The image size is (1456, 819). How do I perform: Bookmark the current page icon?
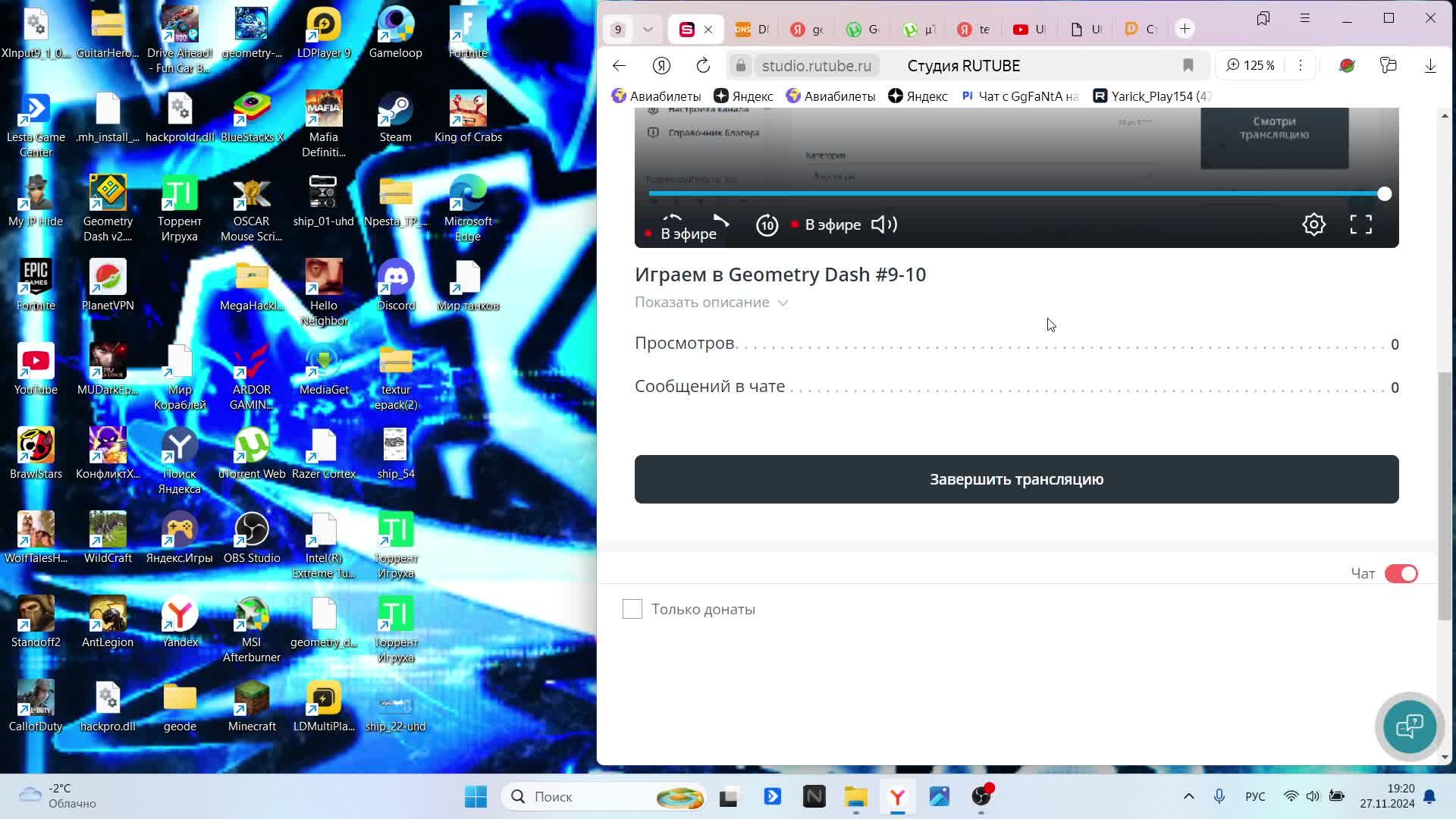(1188, 66)
